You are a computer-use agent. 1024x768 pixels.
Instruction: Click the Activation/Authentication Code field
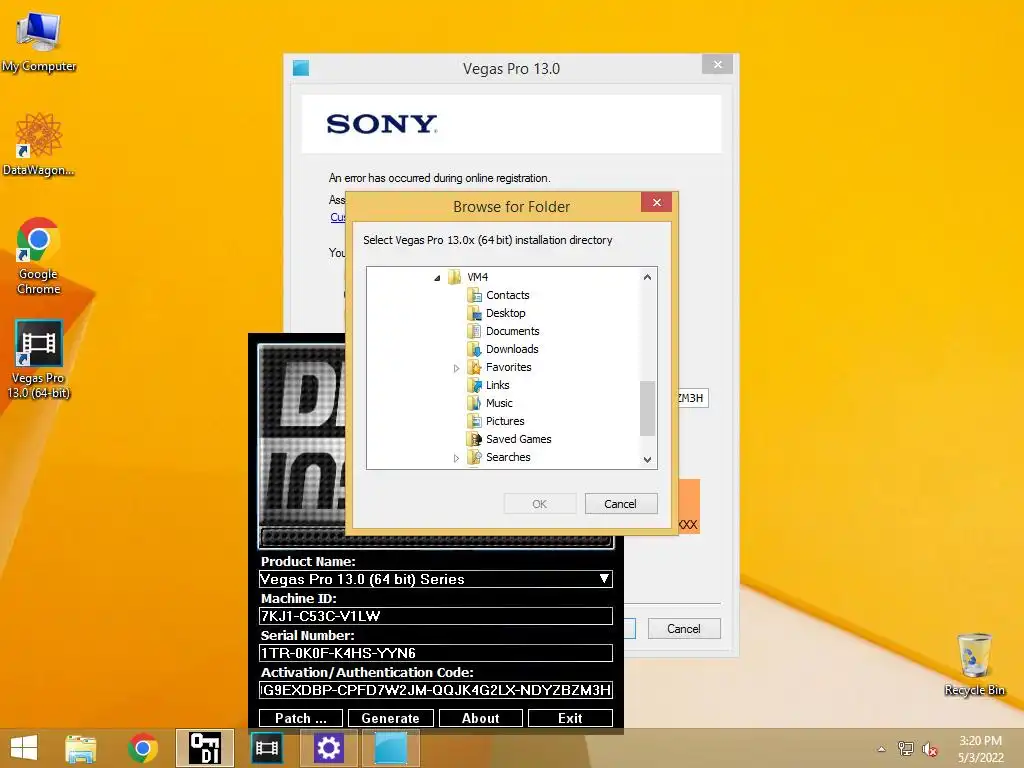click(x=436, y=690)
